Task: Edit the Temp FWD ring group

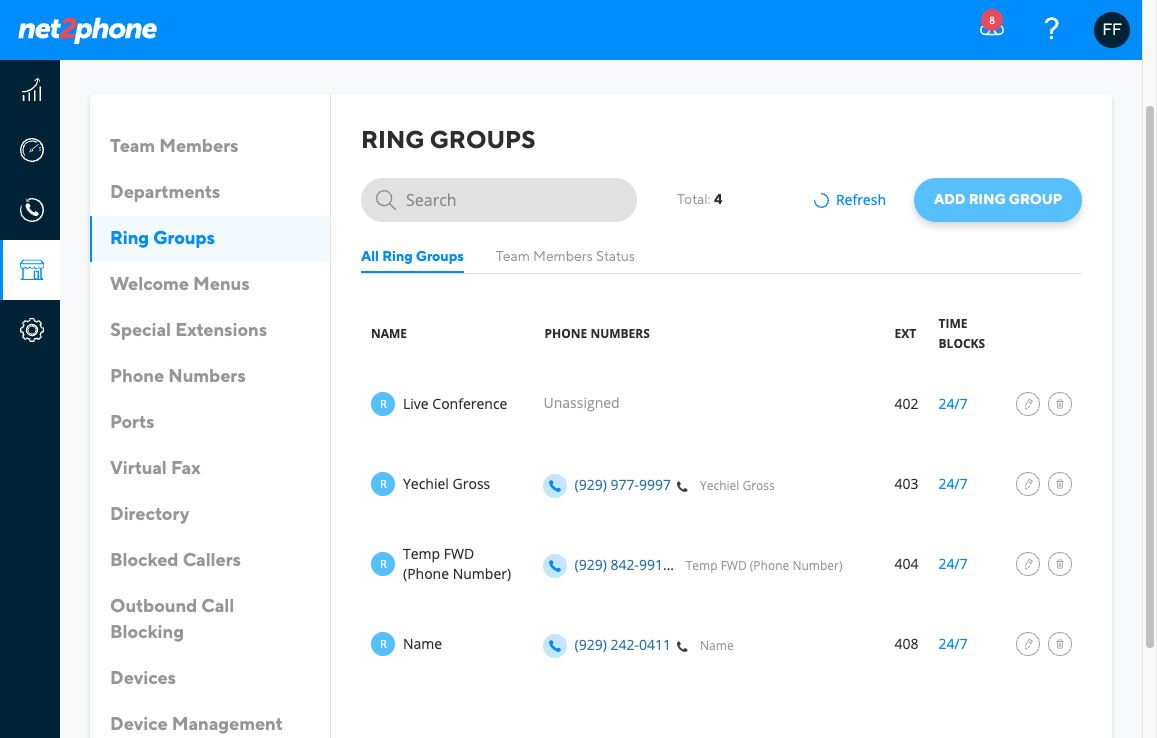Action: [x=1027, y=565]
